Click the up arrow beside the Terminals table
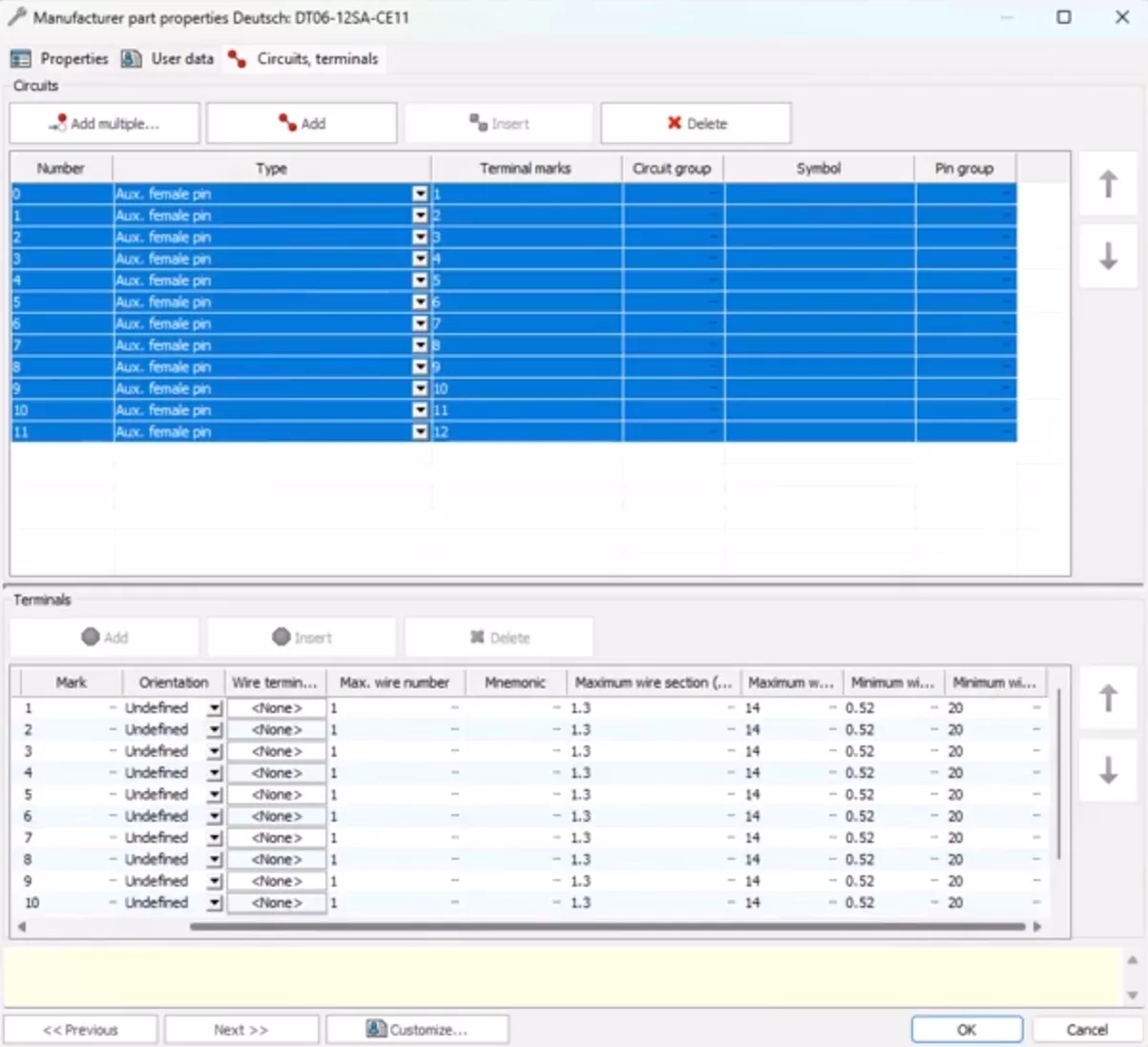 click(x=1107, y=697)
